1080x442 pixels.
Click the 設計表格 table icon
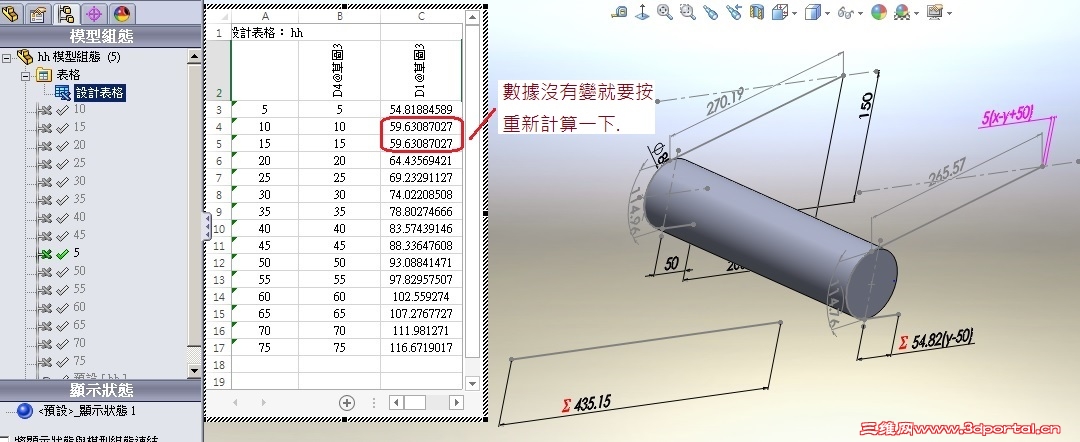click(x=63, y=93)
